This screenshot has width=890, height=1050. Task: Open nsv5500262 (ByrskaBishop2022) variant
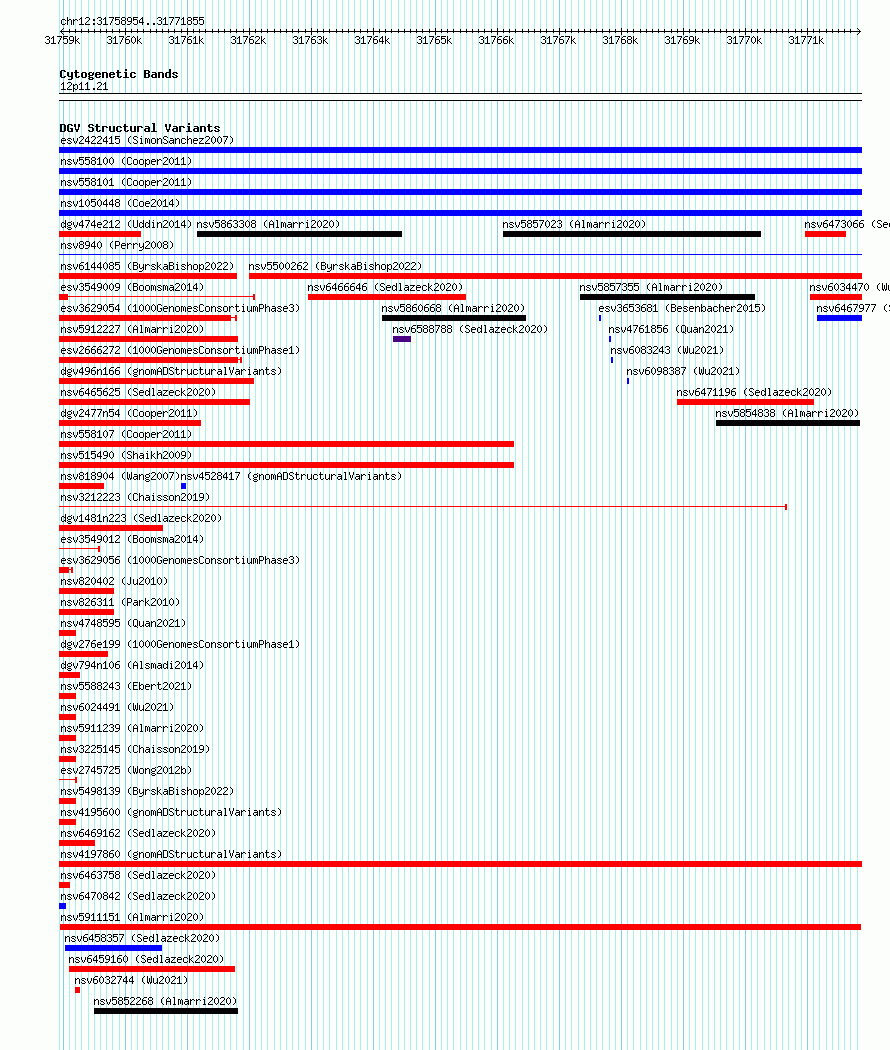(336, 267)
